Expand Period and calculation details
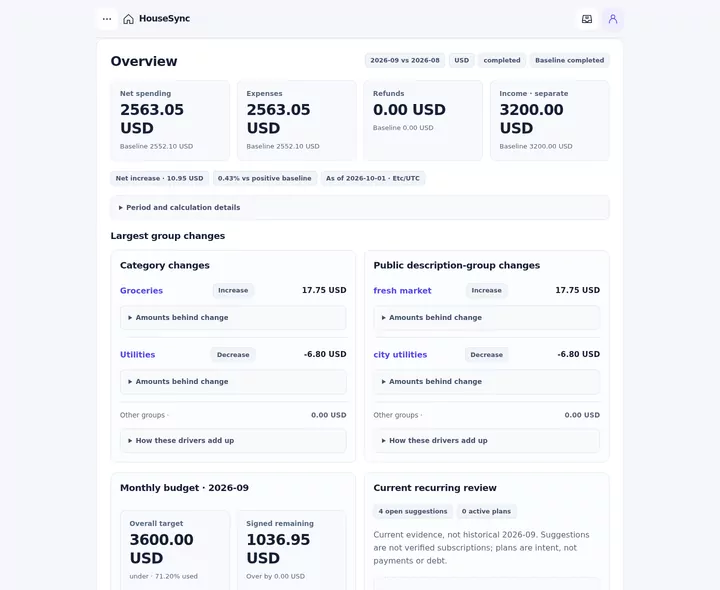Viewport: 720px width, 590px height. (x=360, y=208)
